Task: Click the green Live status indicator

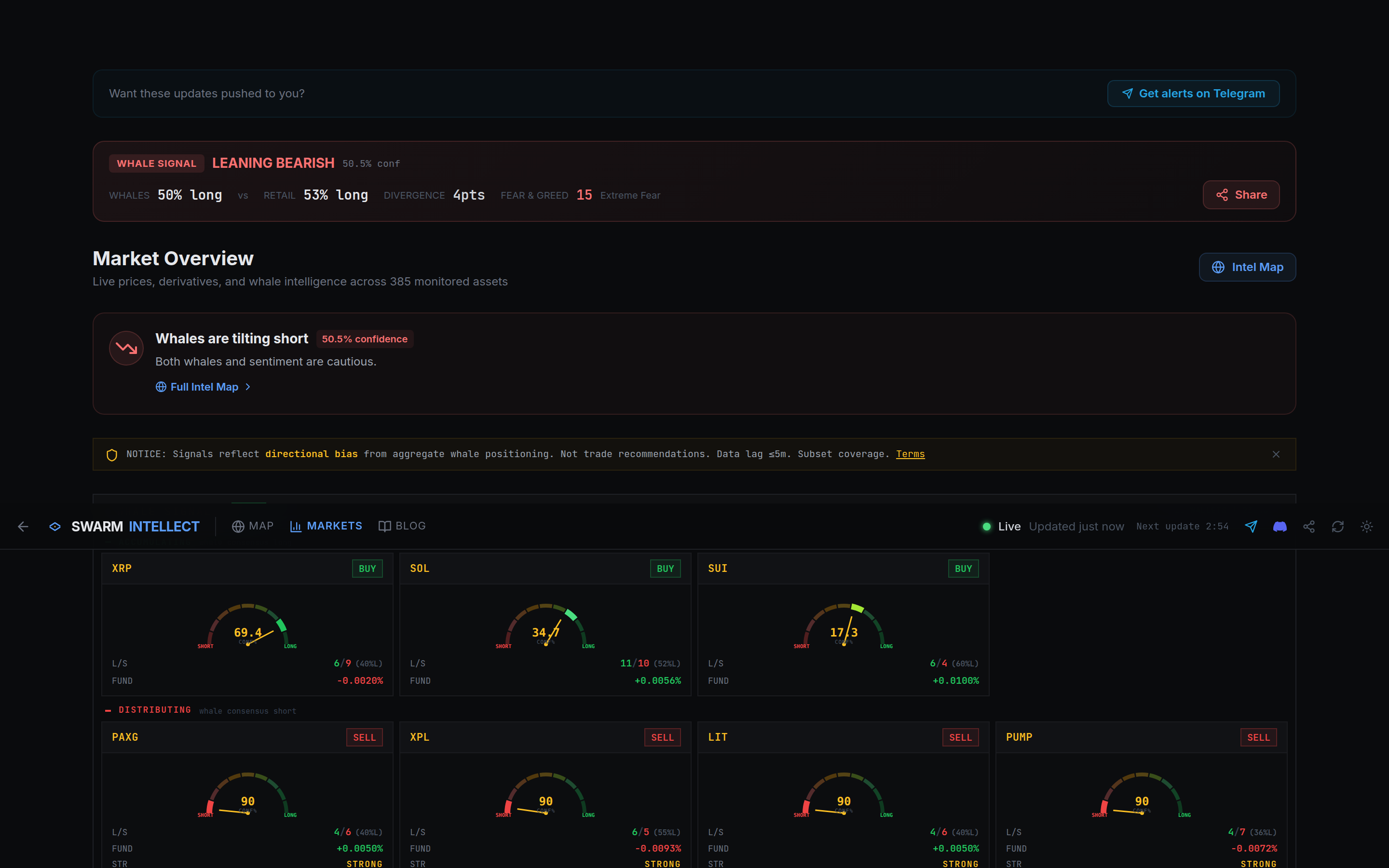Action: [986, 527]
